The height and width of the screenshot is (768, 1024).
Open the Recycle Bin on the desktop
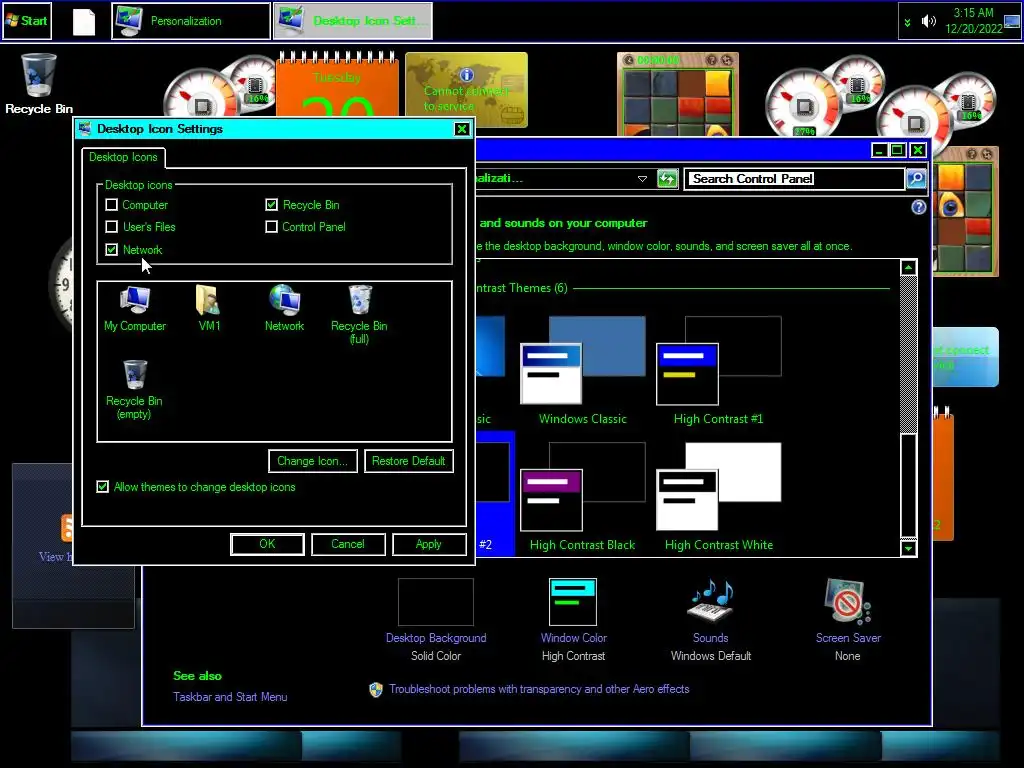coord(39,84)
